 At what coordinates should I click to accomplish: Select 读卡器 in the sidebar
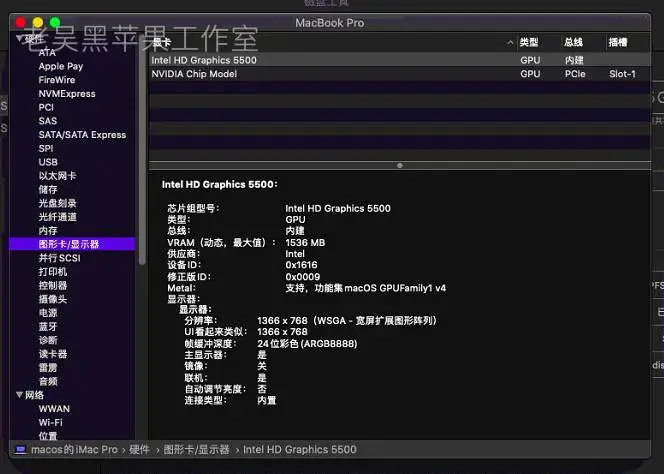click(53, 354)
